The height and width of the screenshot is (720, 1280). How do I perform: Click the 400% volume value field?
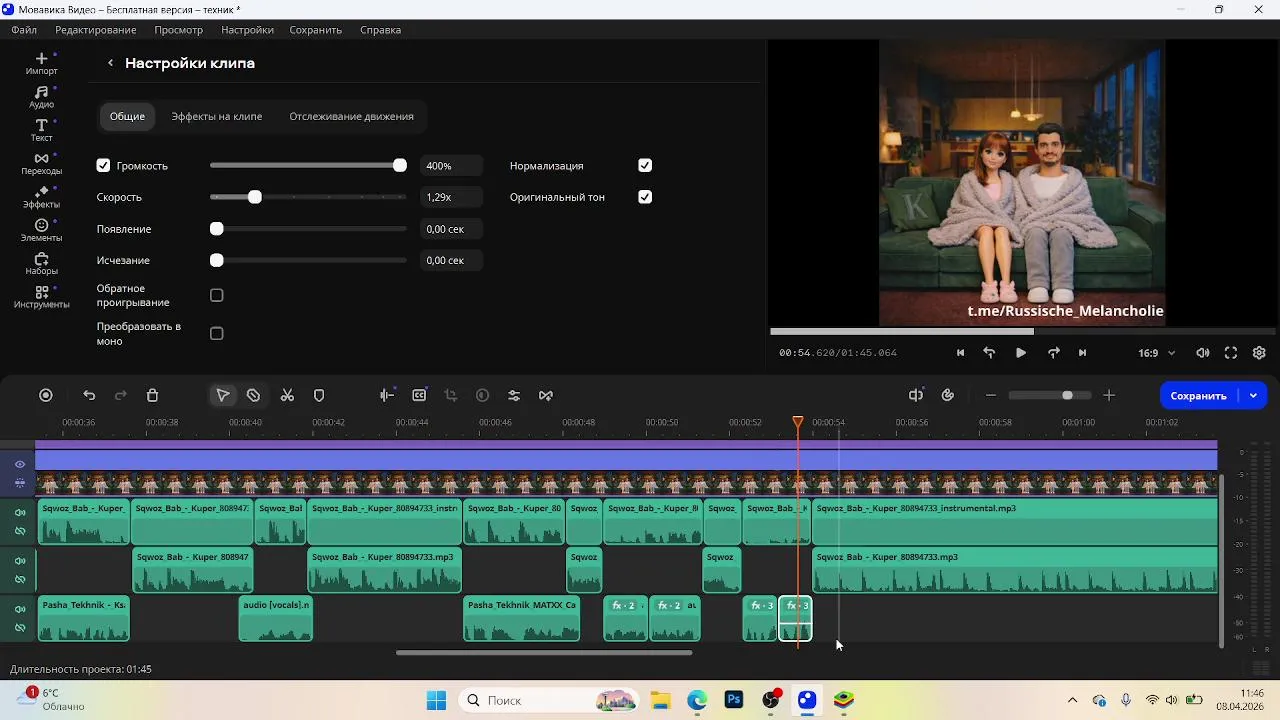[450, 166]
